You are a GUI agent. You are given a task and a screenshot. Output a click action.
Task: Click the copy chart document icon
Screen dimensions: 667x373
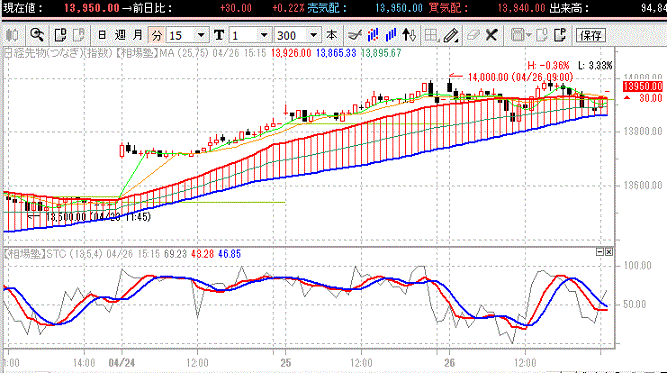(x=60, y=35)
